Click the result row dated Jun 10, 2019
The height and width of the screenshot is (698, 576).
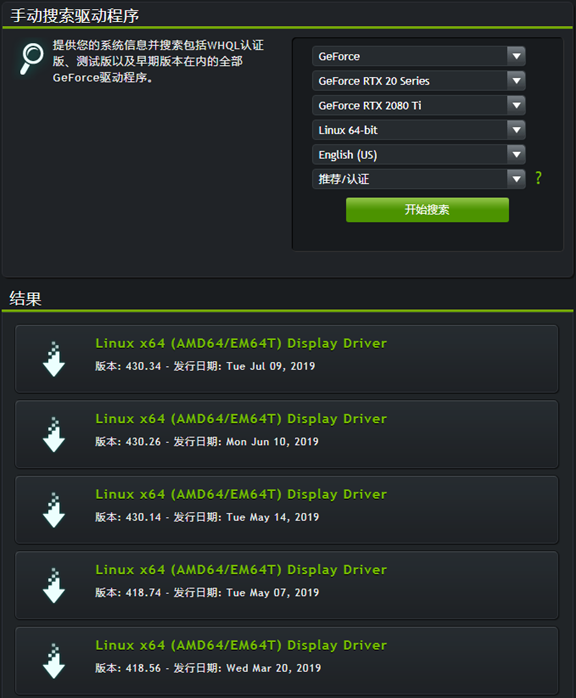pyautogui.click(x=287, y=434)
